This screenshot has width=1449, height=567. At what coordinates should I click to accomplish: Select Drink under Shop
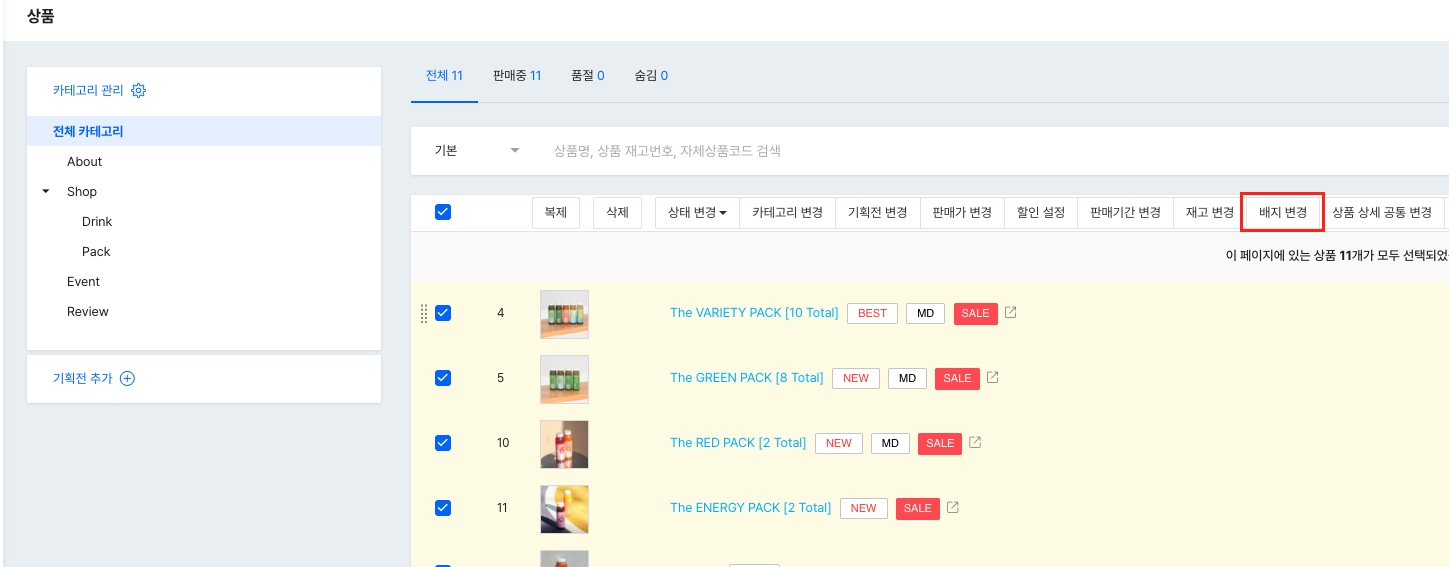click(x=97, y=222)
